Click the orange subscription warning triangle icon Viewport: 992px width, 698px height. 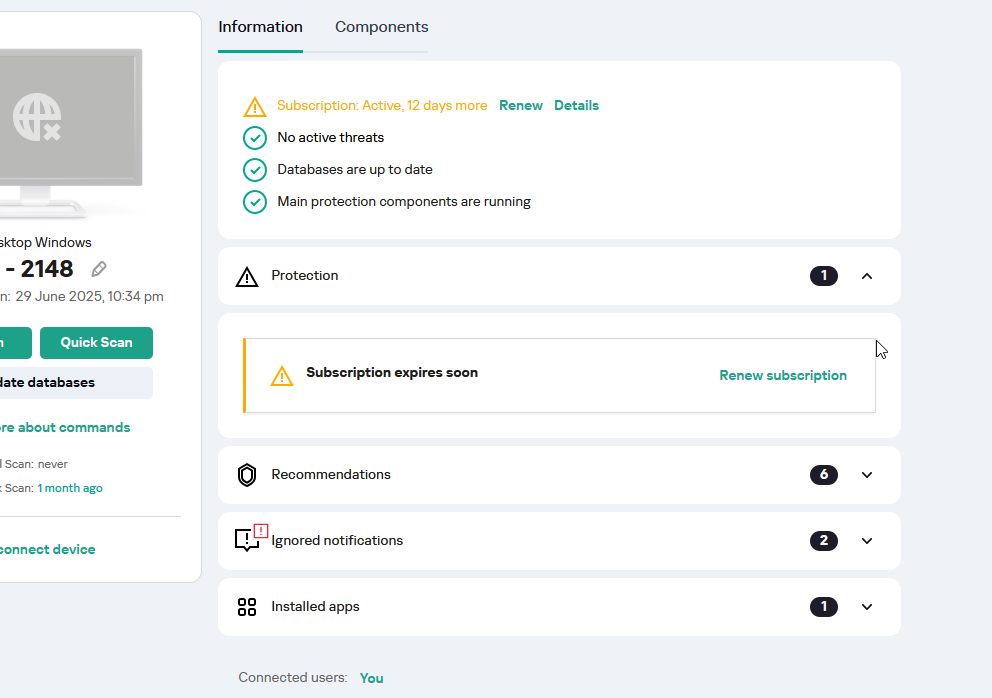[255, 106]
